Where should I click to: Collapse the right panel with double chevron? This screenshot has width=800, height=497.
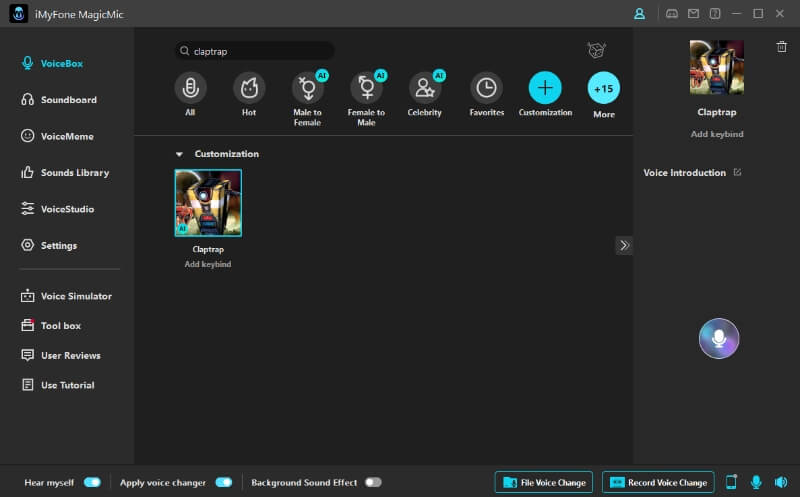click(624, 245)
